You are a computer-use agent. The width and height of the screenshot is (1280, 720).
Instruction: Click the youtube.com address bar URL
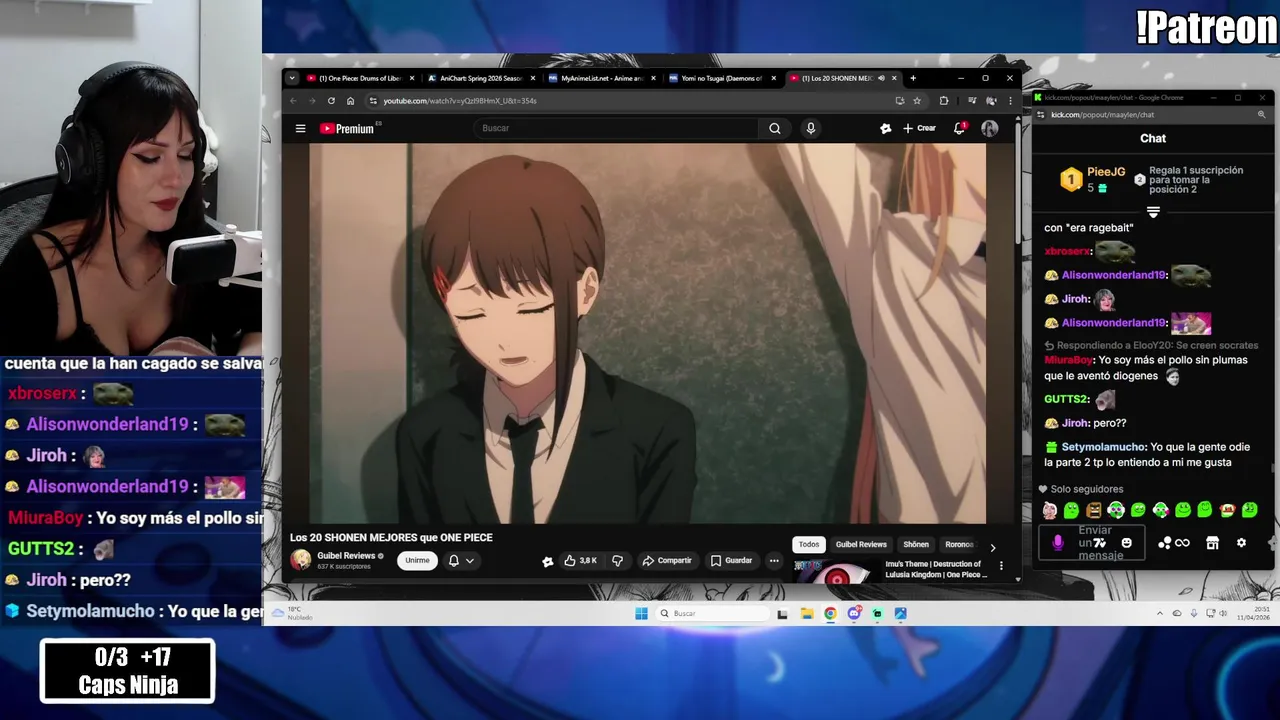click(x=460, y=101)
